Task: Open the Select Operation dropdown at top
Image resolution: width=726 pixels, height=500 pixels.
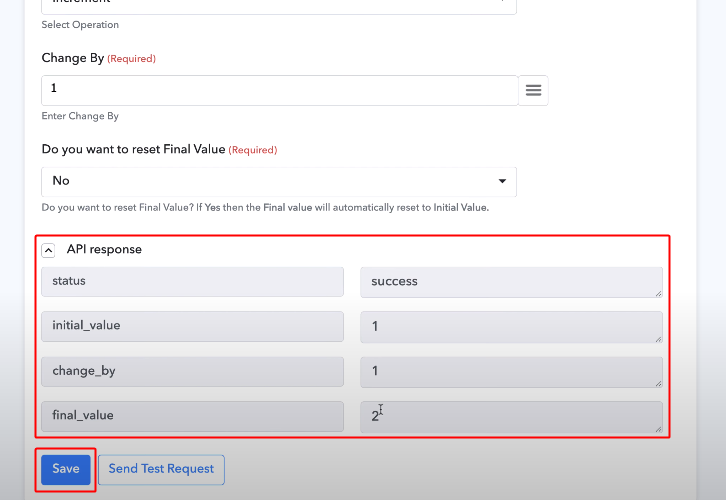Action: (x=279, y=4)
